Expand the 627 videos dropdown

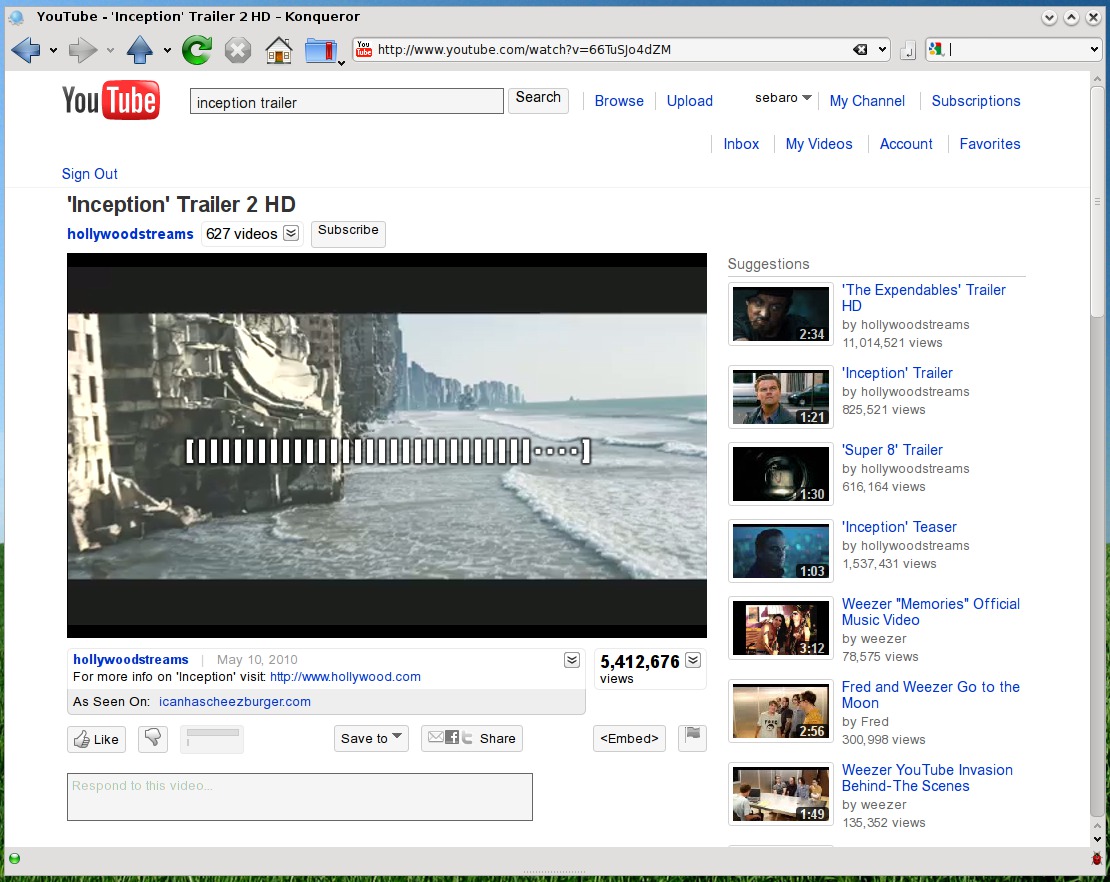291,233
